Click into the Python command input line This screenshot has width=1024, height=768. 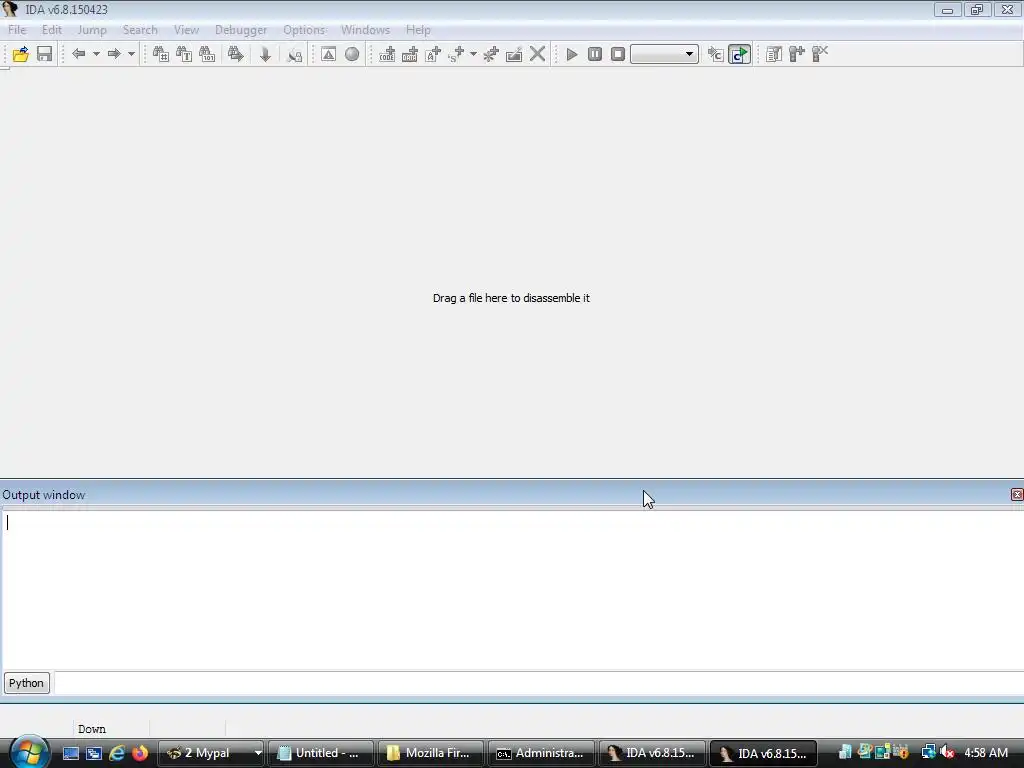[539, 683]
